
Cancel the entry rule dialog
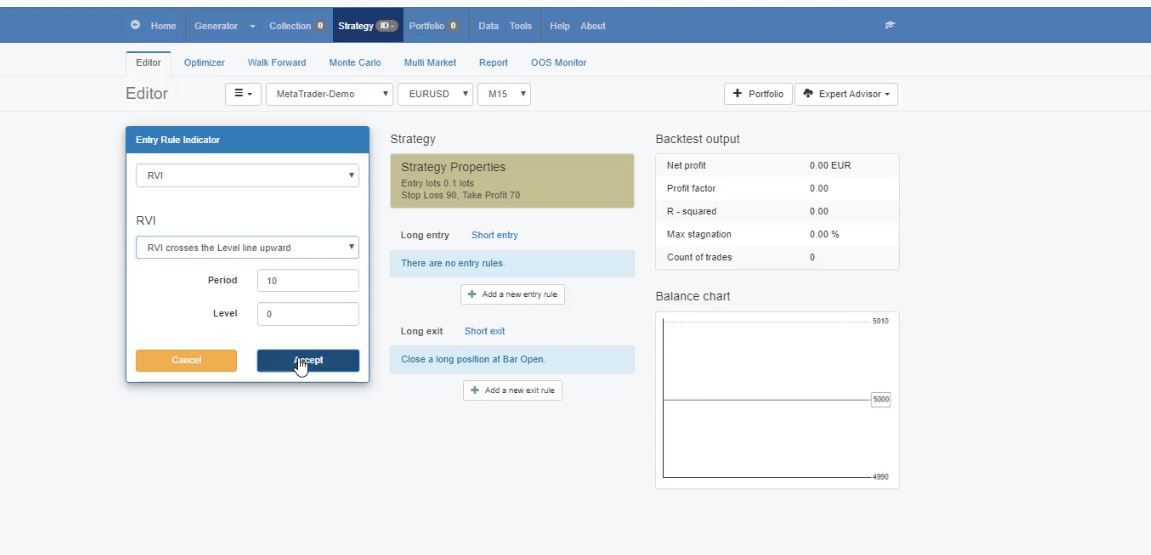[186, 360]
